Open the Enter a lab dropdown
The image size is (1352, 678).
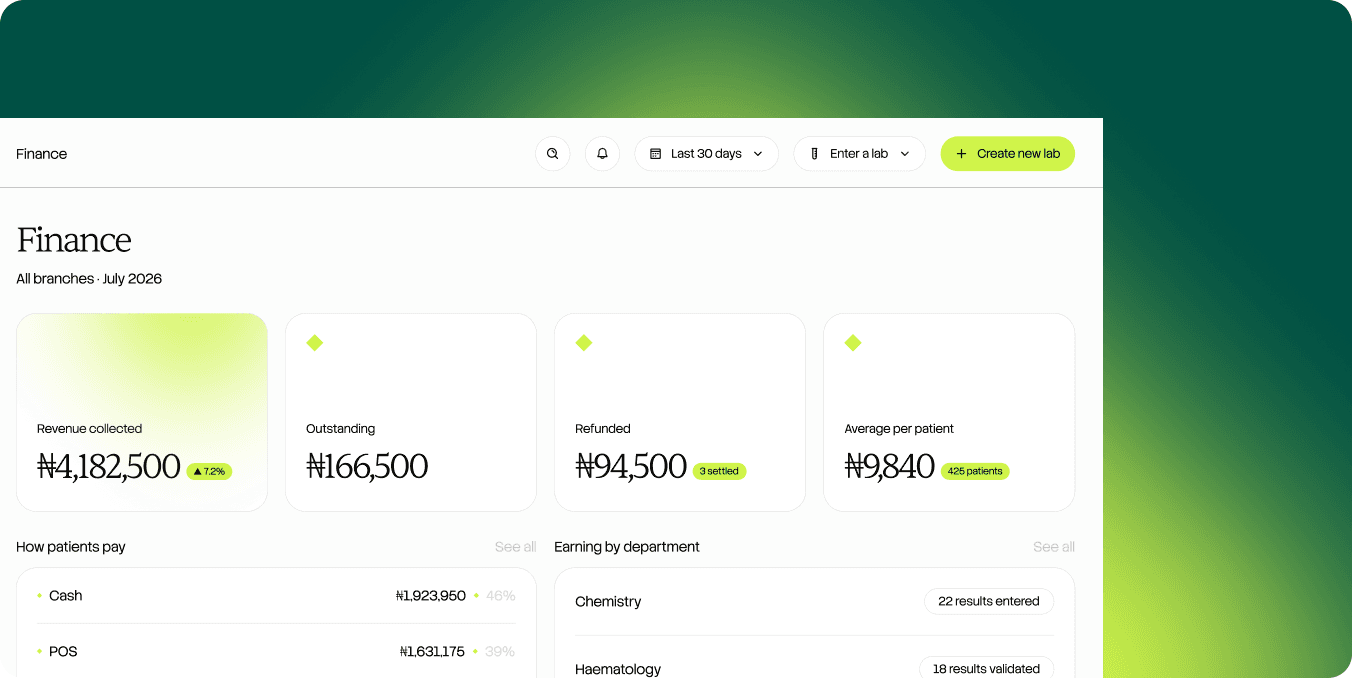860,154
